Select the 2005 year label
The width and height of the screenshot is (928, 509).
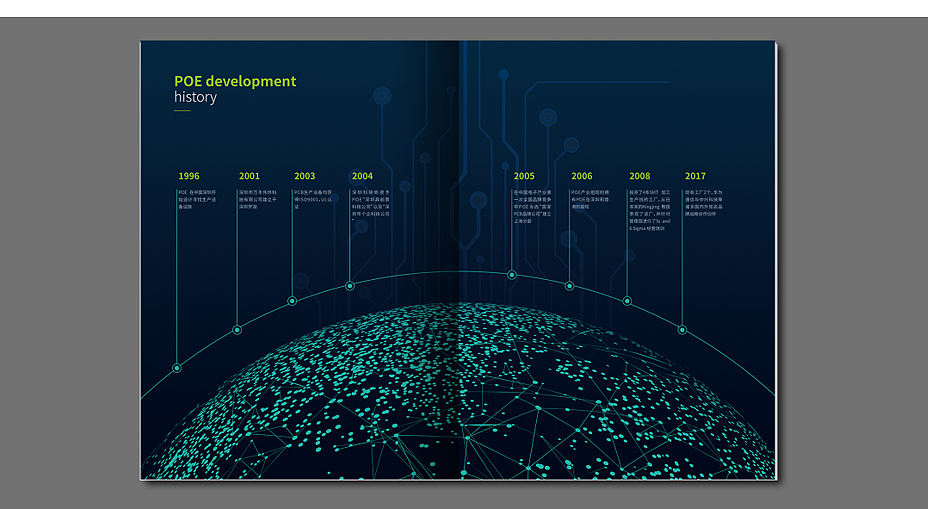(524, 176)
